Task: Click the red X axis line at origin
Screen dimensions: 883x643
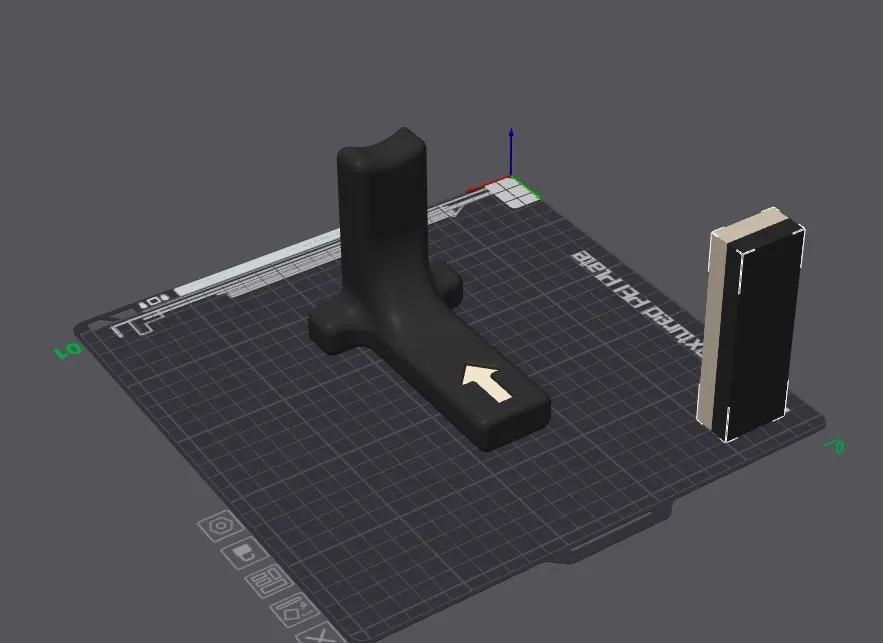Action: click(x=488, y=185)
